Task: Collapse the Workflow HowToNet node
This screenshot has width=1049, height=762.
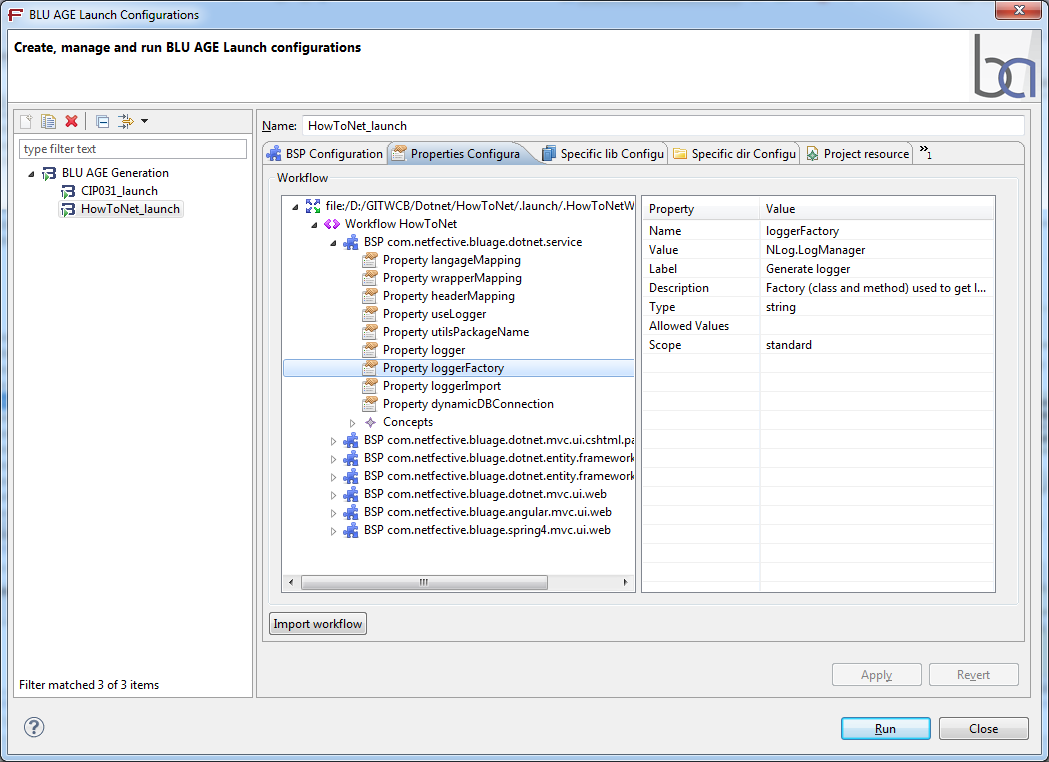Action: pyautogui.click(x=314, y=225)
